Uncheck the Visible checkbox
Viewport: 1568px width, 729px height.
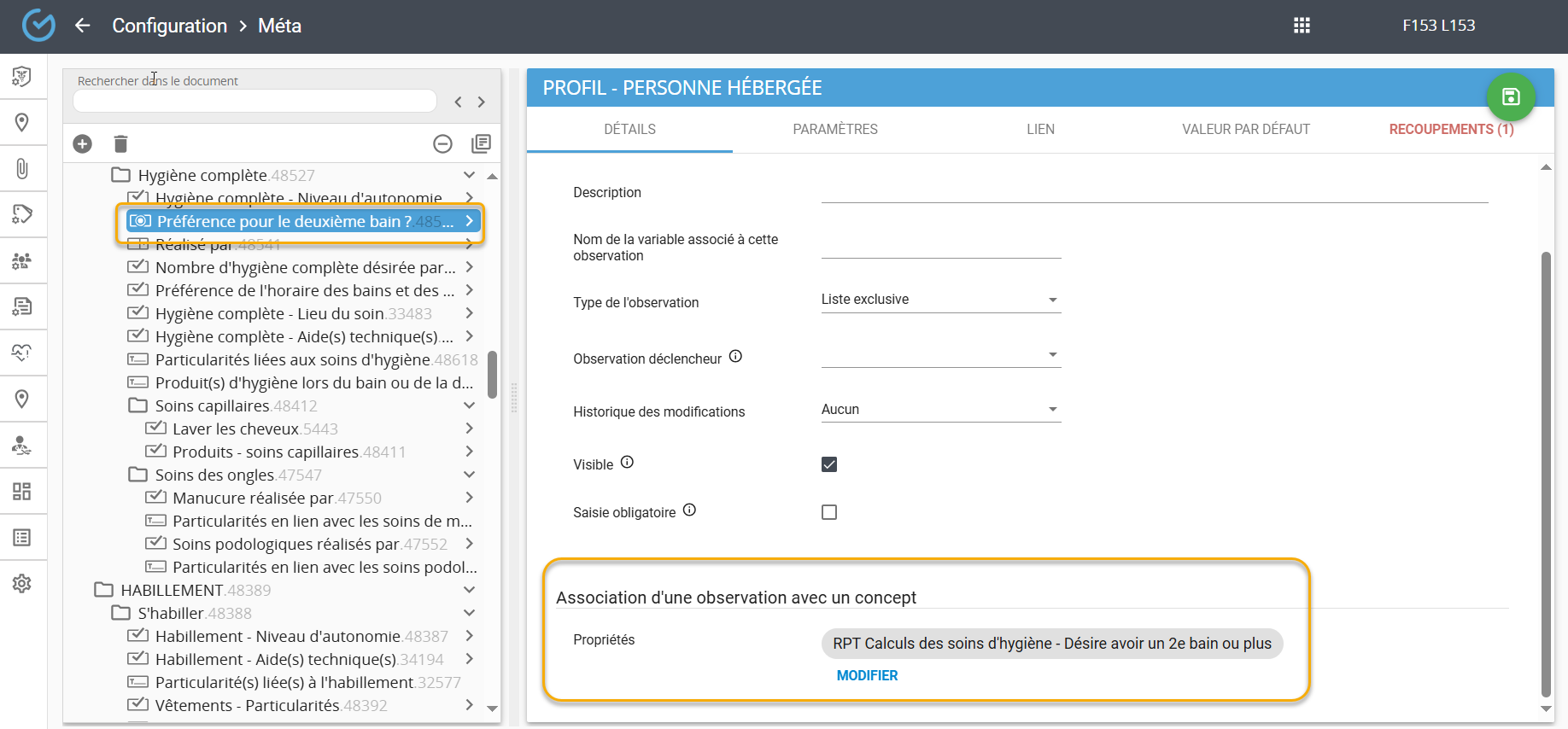coord(828,464)
